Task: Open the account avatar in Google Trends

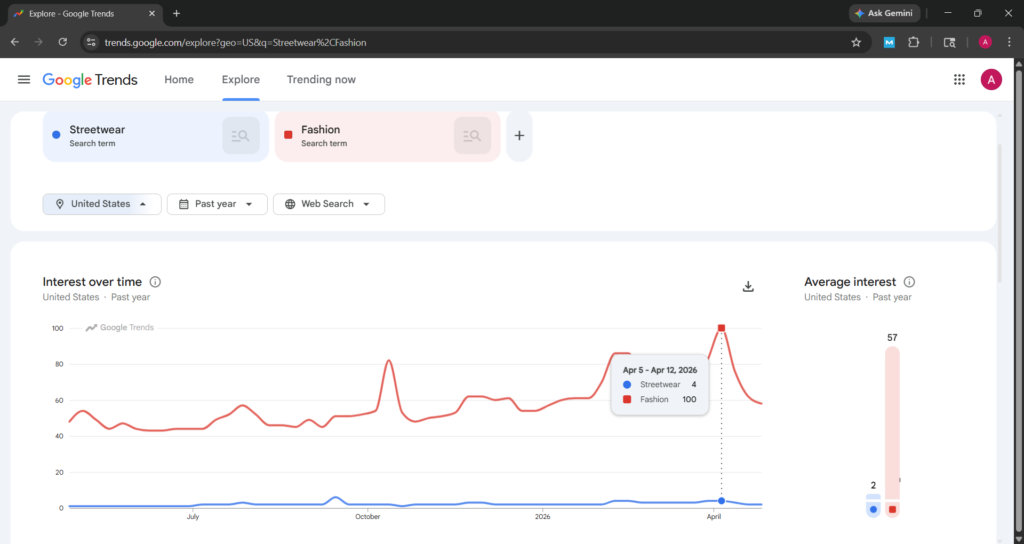Action: tap(991, 80)
